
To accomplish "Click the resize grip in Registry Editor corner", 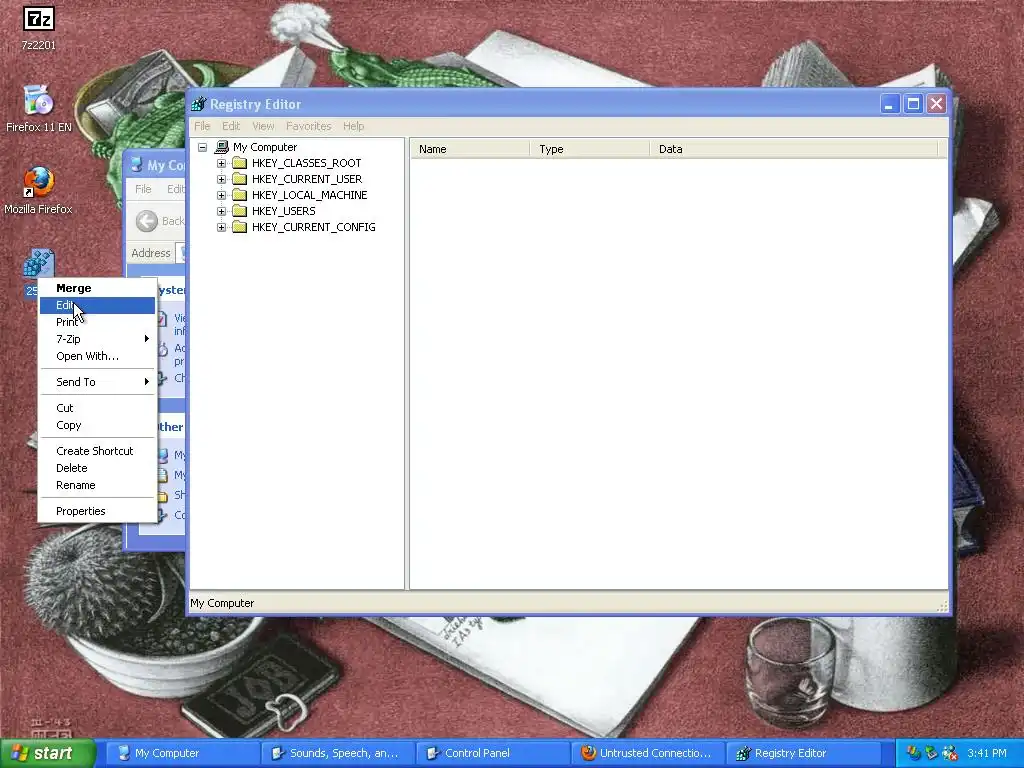I will (942, 607).
